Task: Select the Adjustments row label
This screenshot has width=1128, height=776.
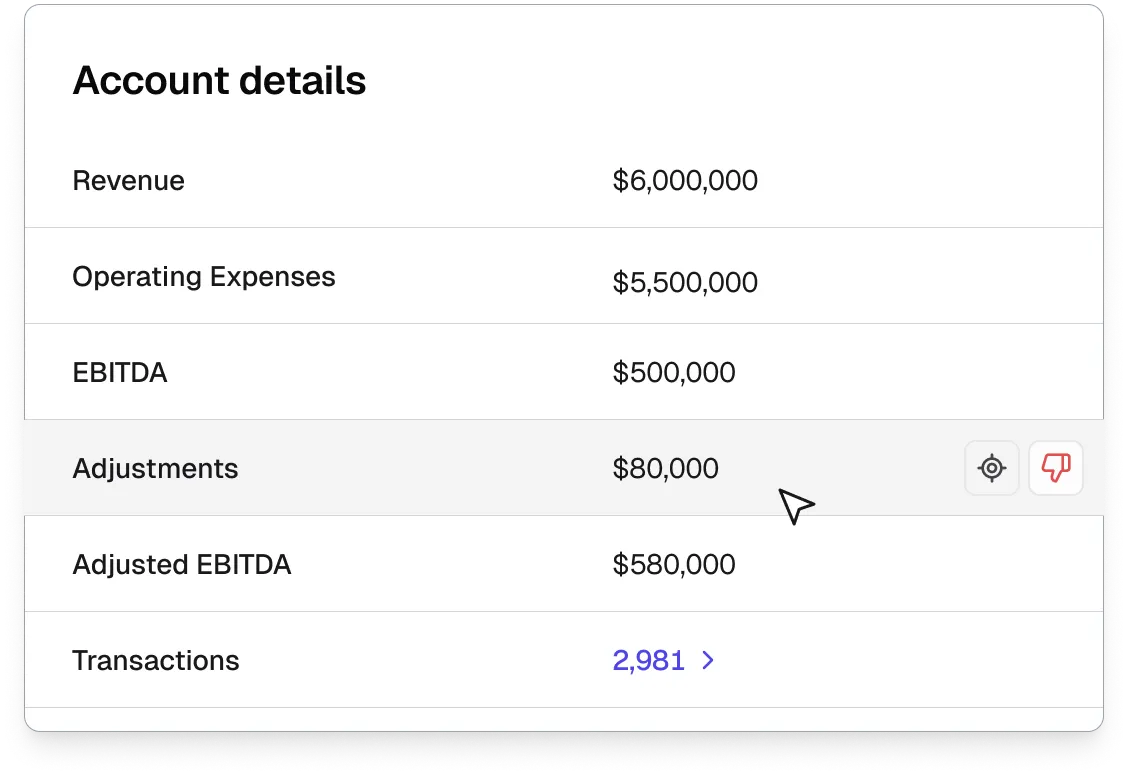Action: (155, 468)
